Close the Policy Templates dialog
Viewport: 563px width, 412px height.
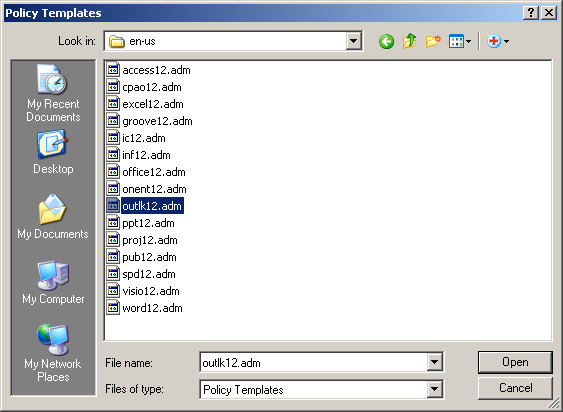click(x=549, y=13)
